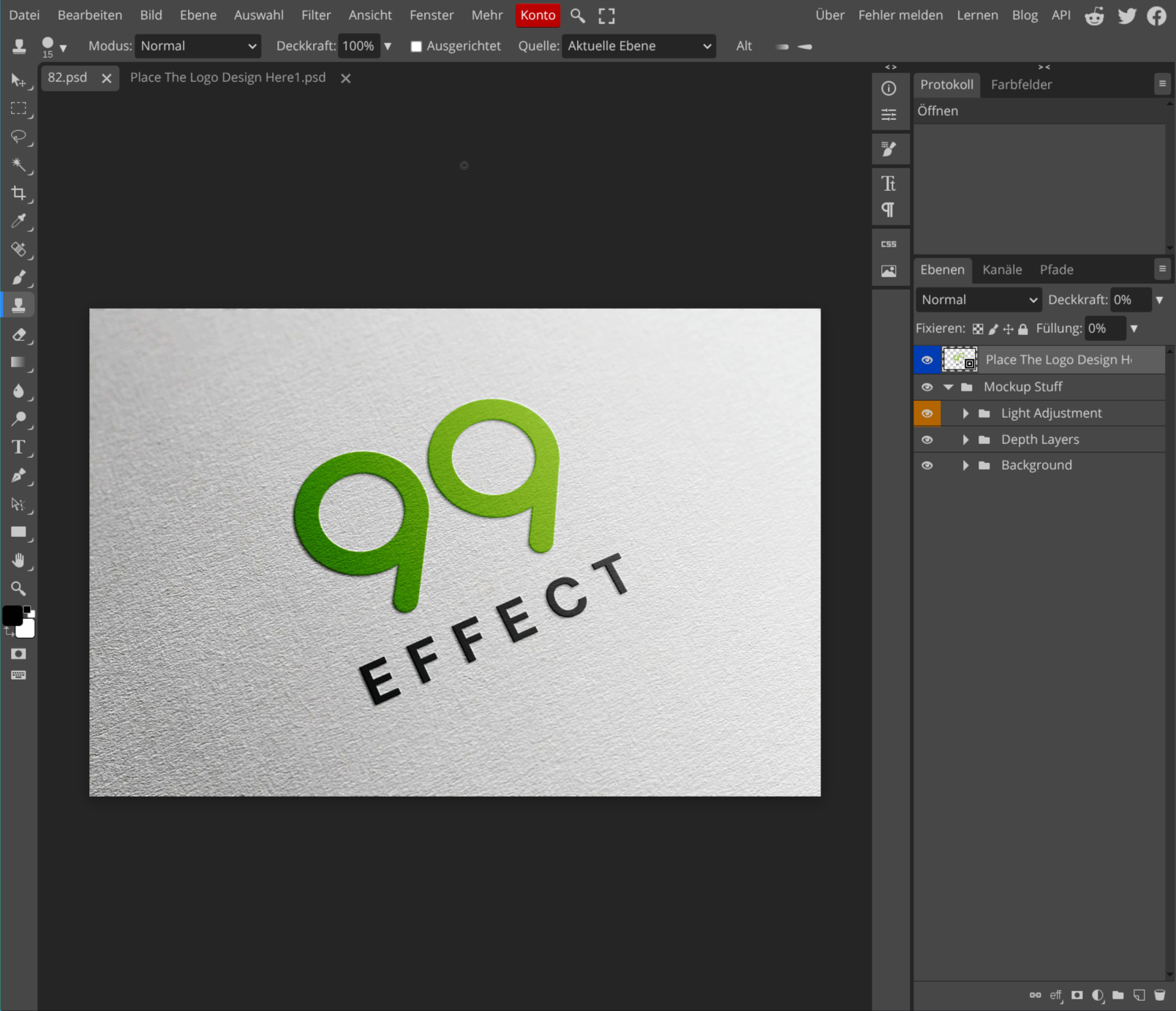The image size is (1176, 1011).
Task: Open the Filter menu
Action: coord(316,15)
